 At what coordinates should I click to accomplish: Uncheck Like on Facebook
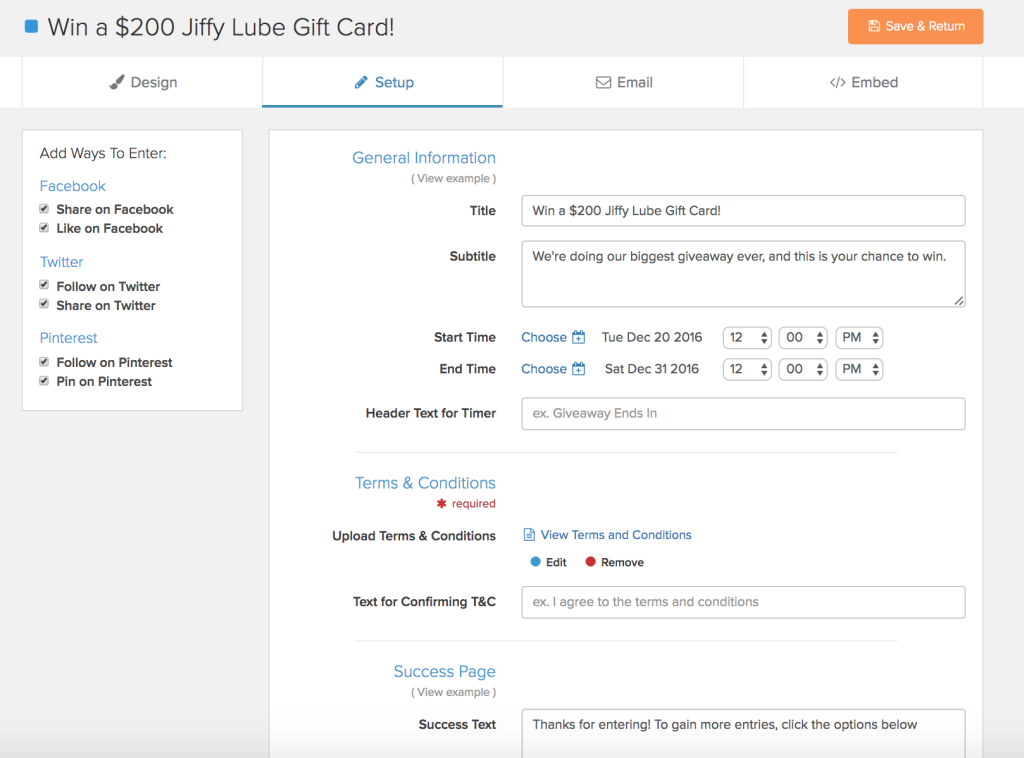(x=44, y=228)
